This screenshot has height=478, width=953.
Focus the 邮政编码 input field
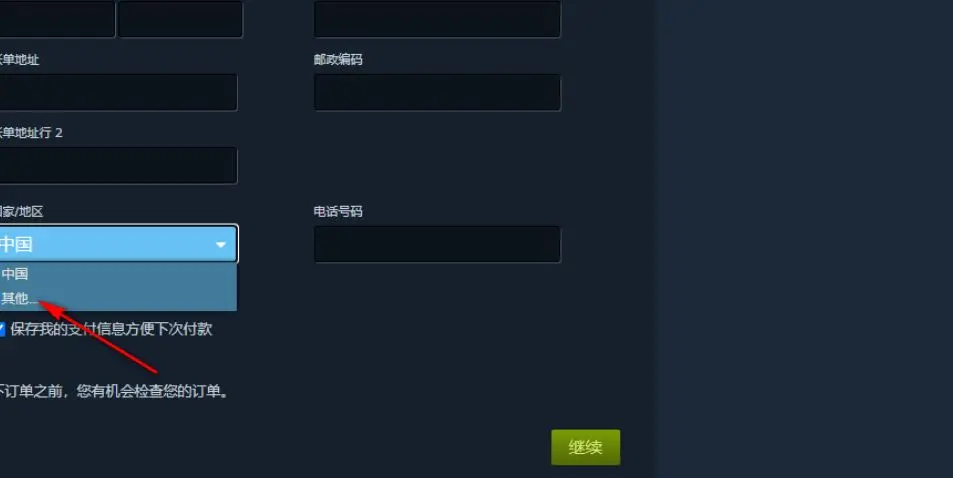point(437,92)
